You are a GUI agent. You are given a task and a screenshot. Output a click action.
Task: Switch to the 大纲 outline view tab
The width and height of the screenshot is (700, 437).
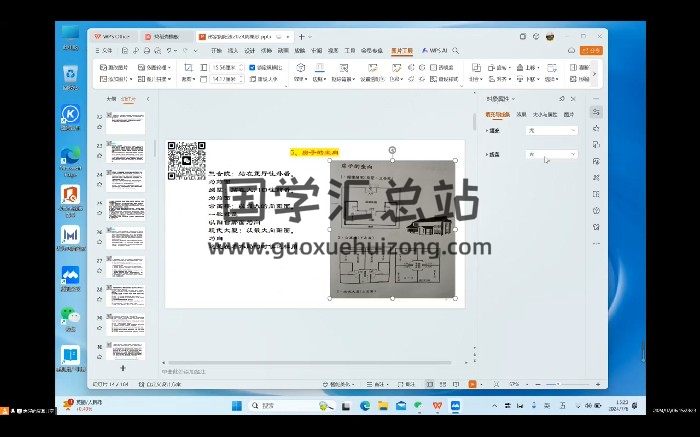click(111, 99)
